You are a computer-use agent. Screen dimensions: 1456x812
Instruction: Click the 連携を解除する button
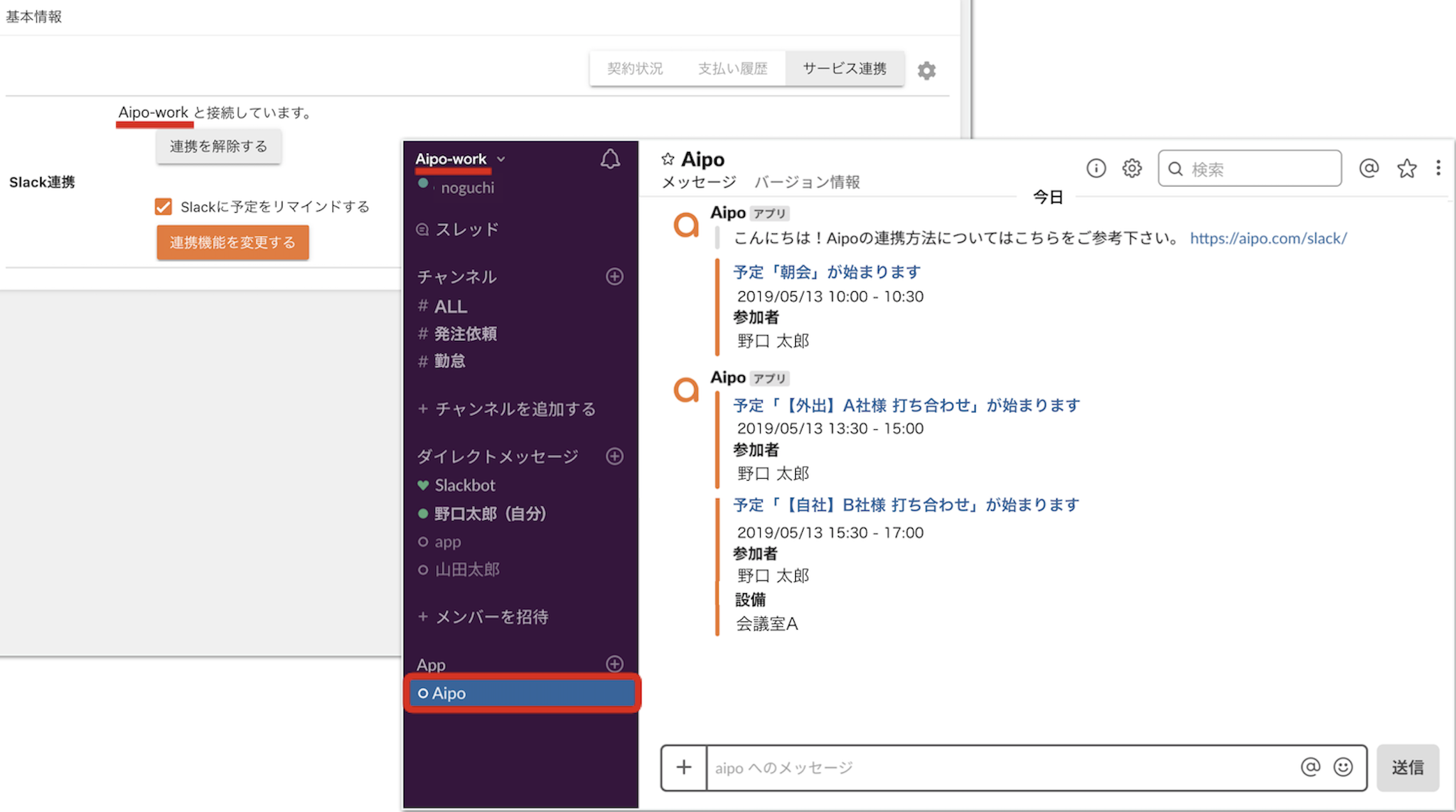(x=218, y=146)
